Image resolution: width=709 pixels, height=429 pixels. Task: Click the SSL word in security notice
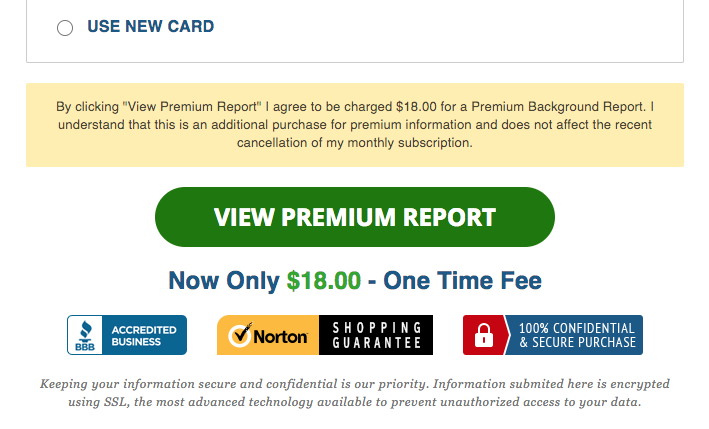click(116, 402)
